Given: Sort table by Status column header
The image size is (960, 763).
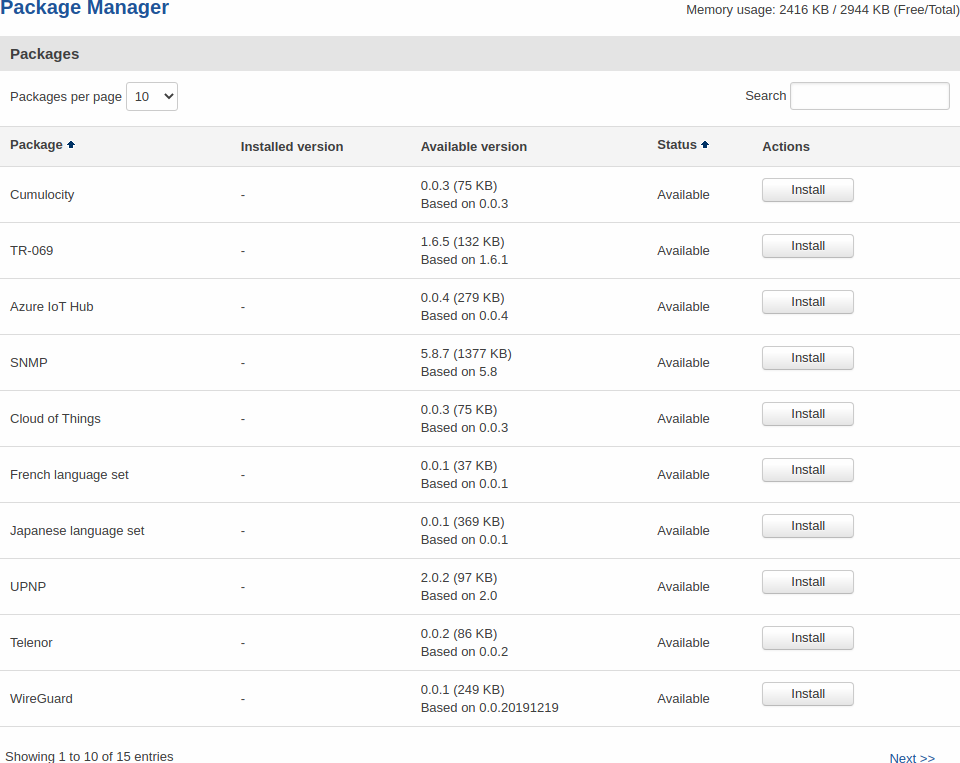Looking at the screenshot, I should 676,145.
